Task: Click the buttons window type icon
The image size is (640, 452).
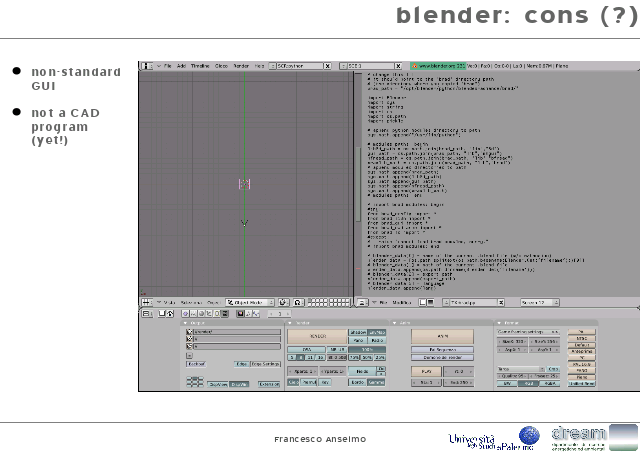Action: pos(146,313)
